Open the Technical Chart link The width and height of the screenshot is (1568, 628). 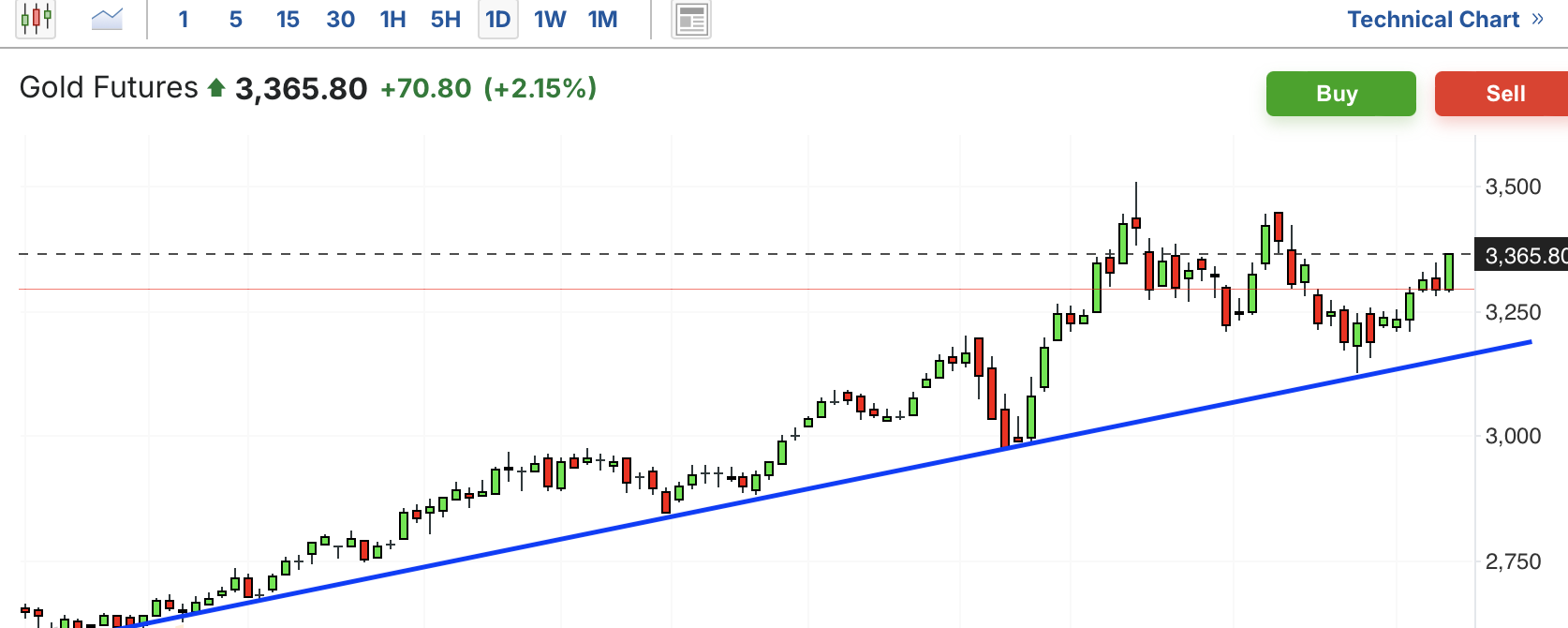[x=1433, y=19]
